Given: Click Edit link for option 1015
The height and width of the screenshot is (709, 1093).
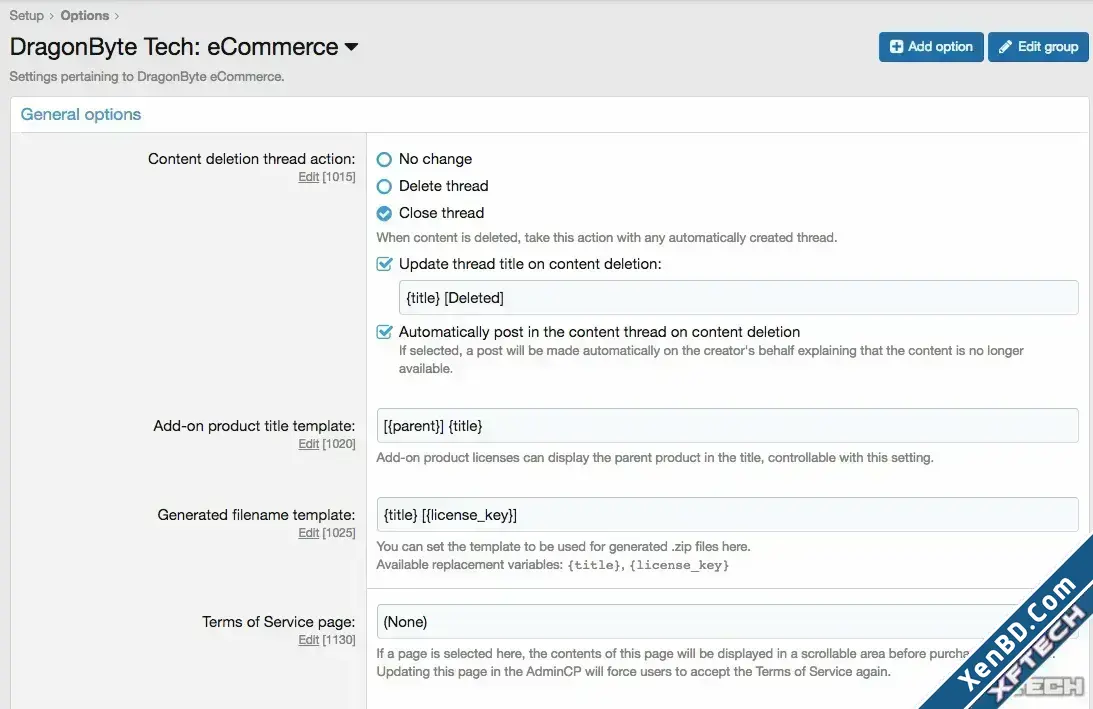Looking at the screenshot, I should 308,177.
